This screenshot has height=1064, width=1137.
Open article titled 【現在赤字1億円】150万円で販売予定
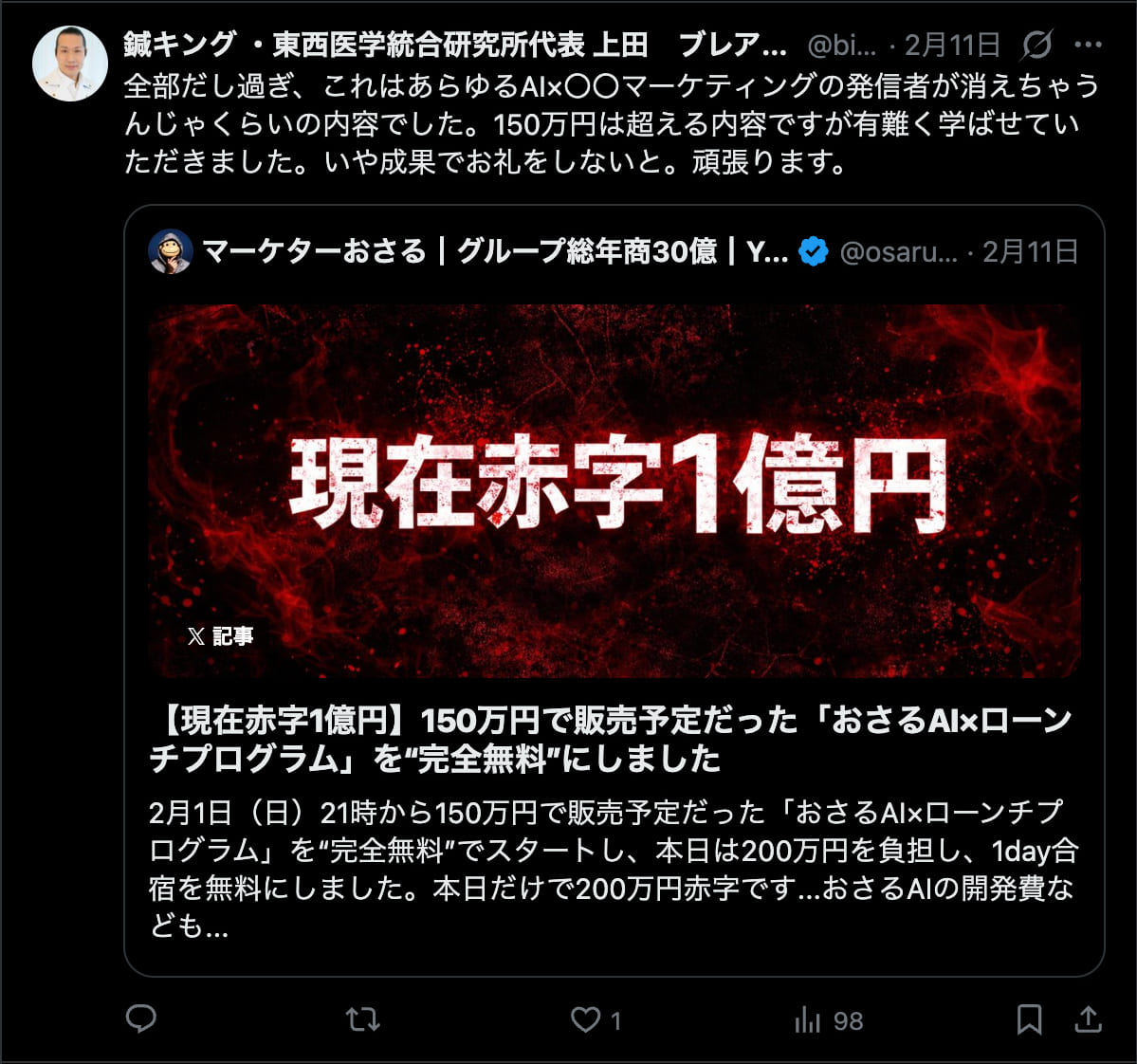pyautogui.click(x=612, y=739)
